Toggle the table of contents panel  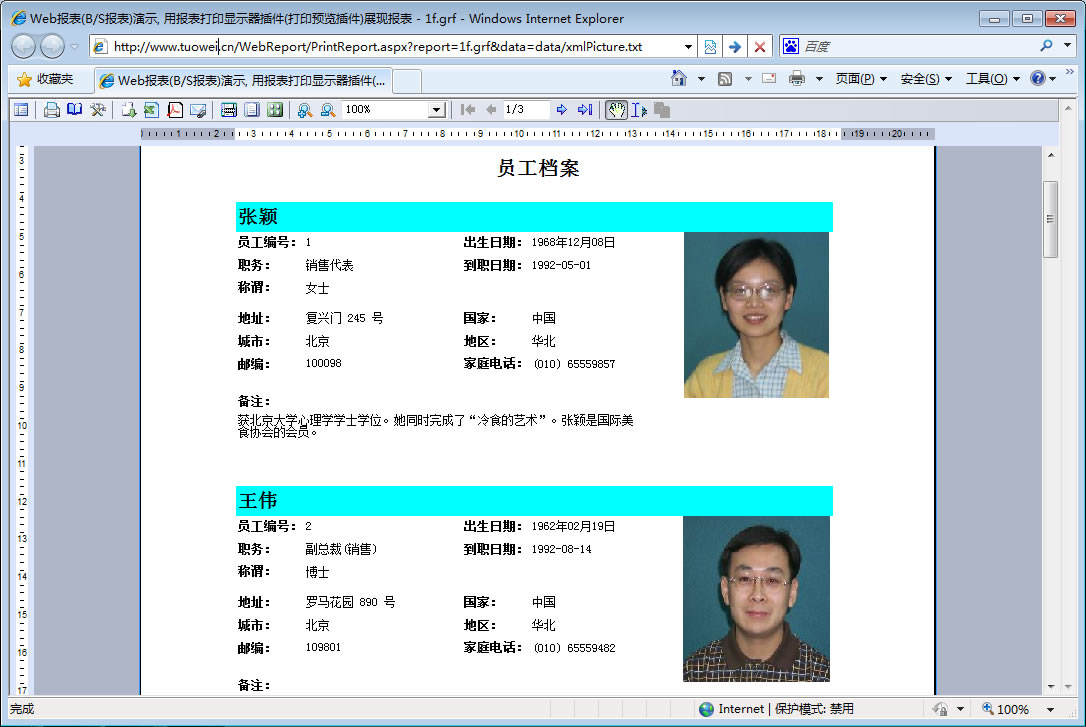coord(21,110)
